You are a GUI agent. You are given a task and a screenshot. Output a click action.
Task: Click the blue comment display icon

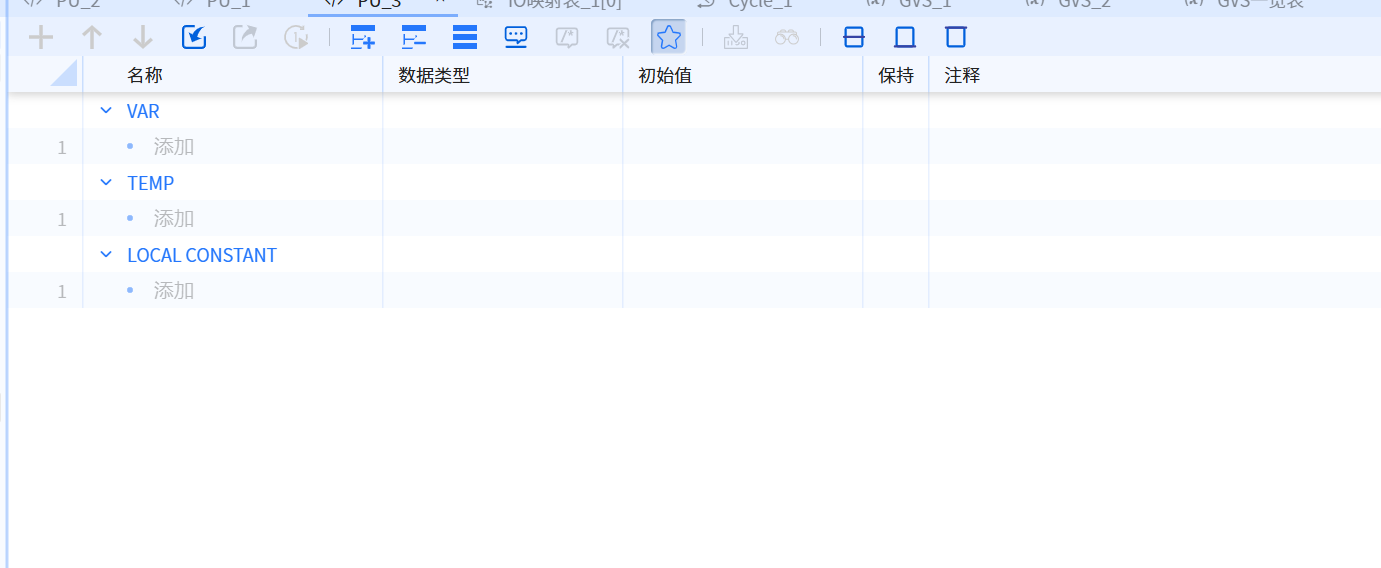(516, 38)
